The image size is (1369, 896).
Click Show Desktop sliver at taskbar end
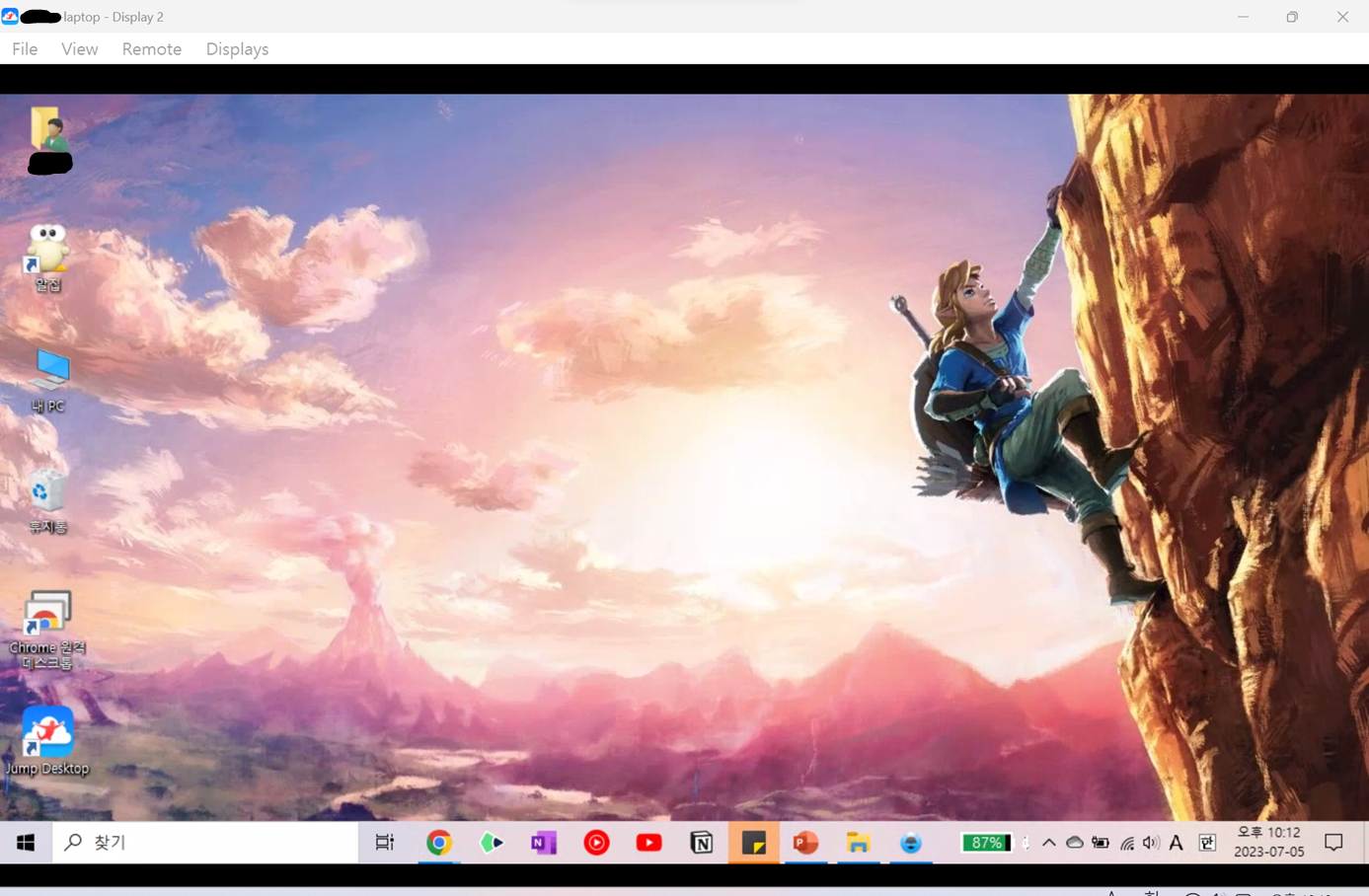click(1365, 843)
